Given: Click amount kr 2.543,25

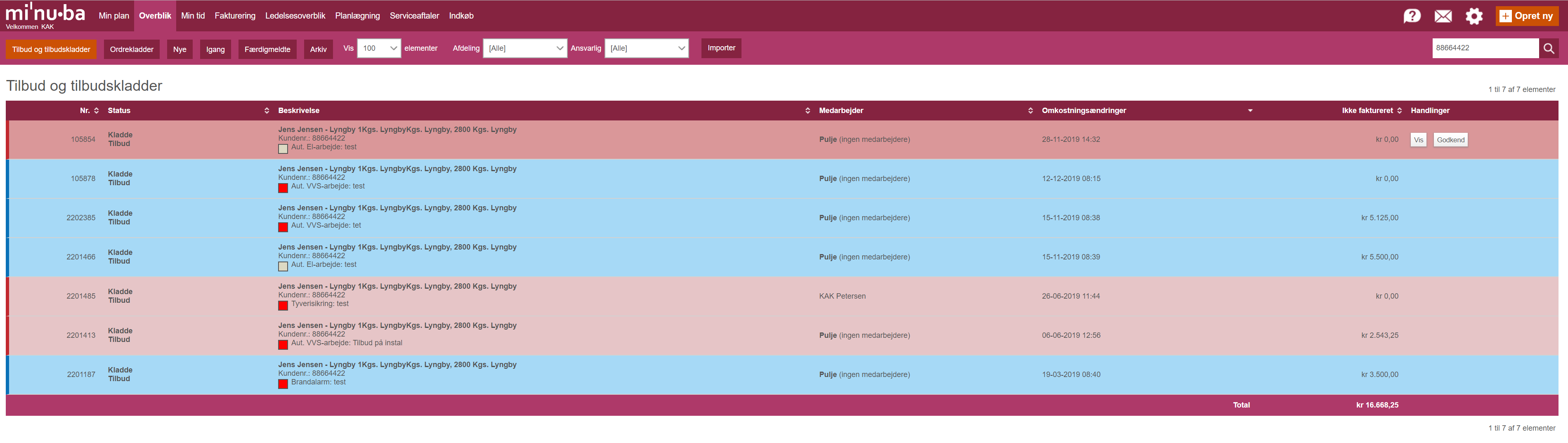Looking at the screenshot, I should click(1379, 335).
